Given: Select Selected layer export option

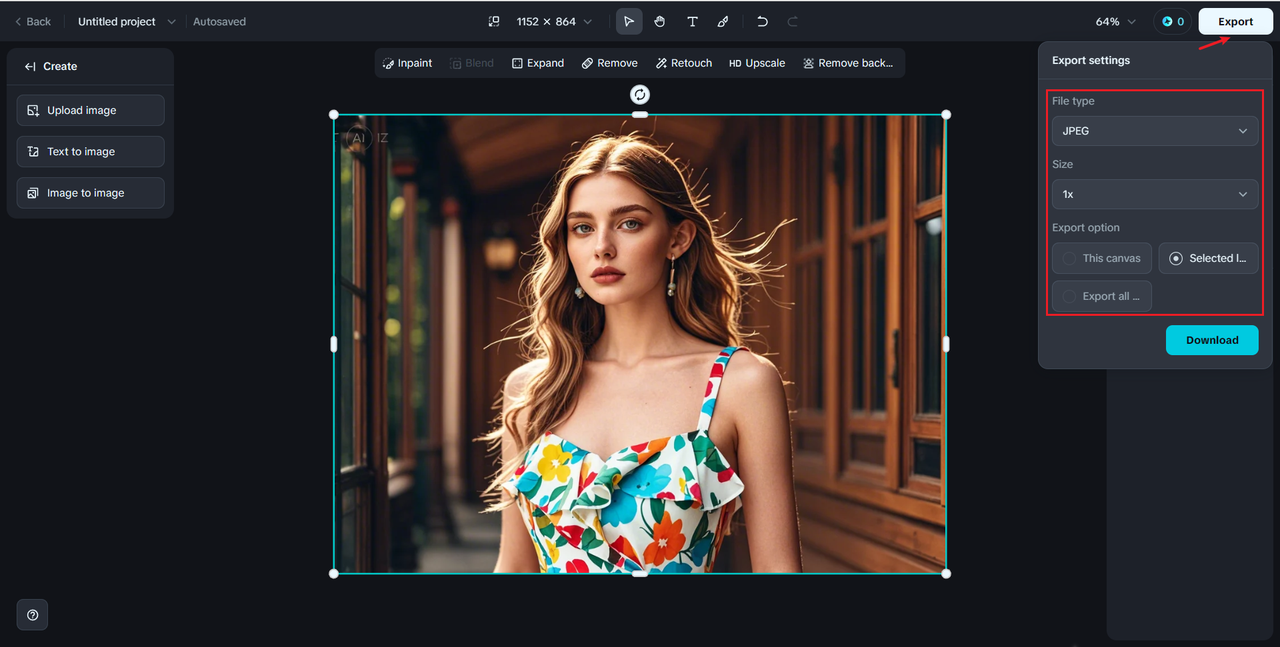Looking at the screenshot, I should click(1209, 258).
